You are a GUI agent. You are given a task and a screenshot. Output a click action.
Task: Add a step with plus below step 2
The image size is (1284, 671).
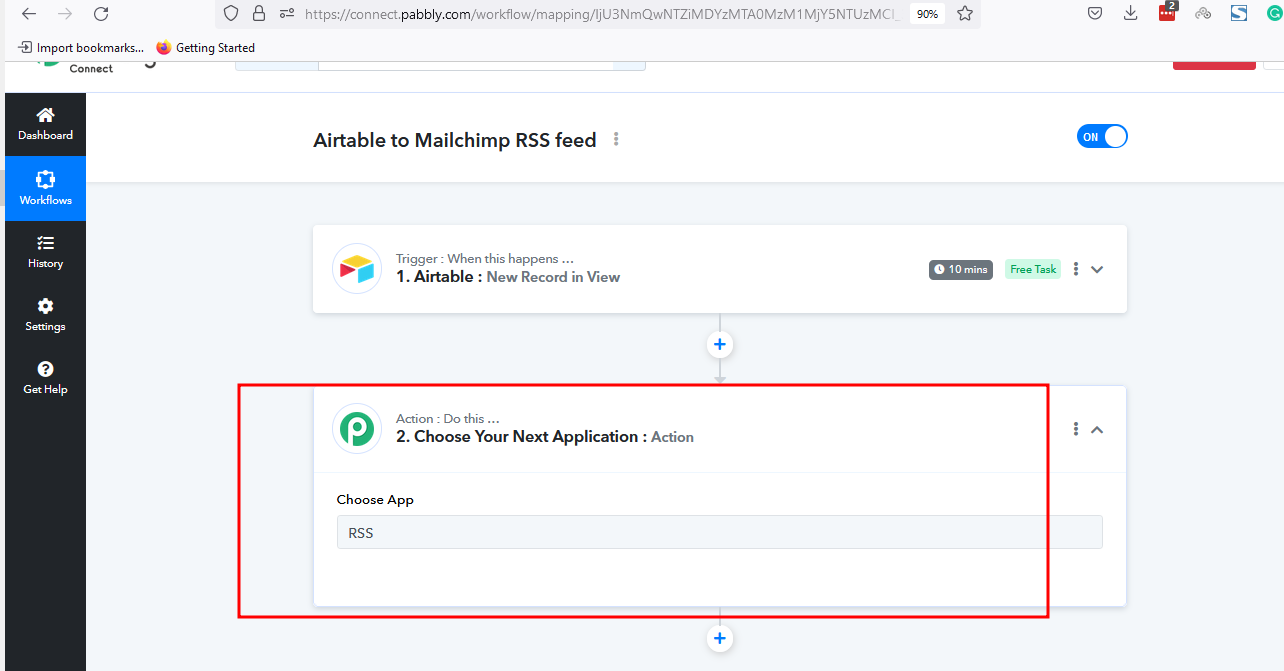pyautogui.click(x=720, y=638)
